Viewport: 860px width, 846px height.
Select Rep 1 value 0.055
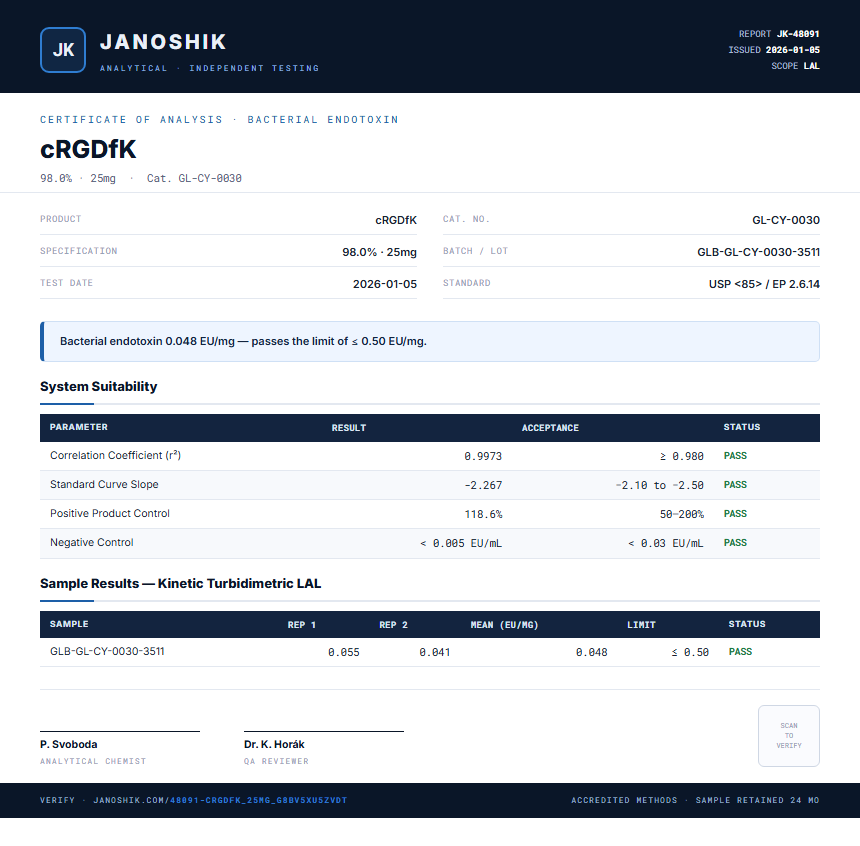coord(344,652)
